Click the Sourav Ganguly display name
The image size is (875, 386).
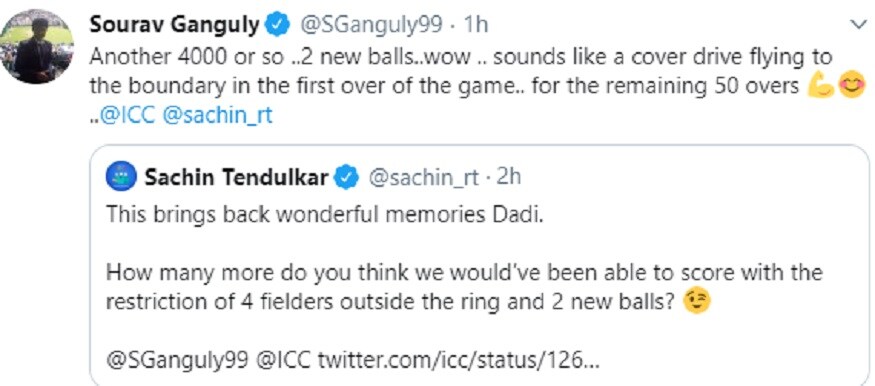[175, 25]
